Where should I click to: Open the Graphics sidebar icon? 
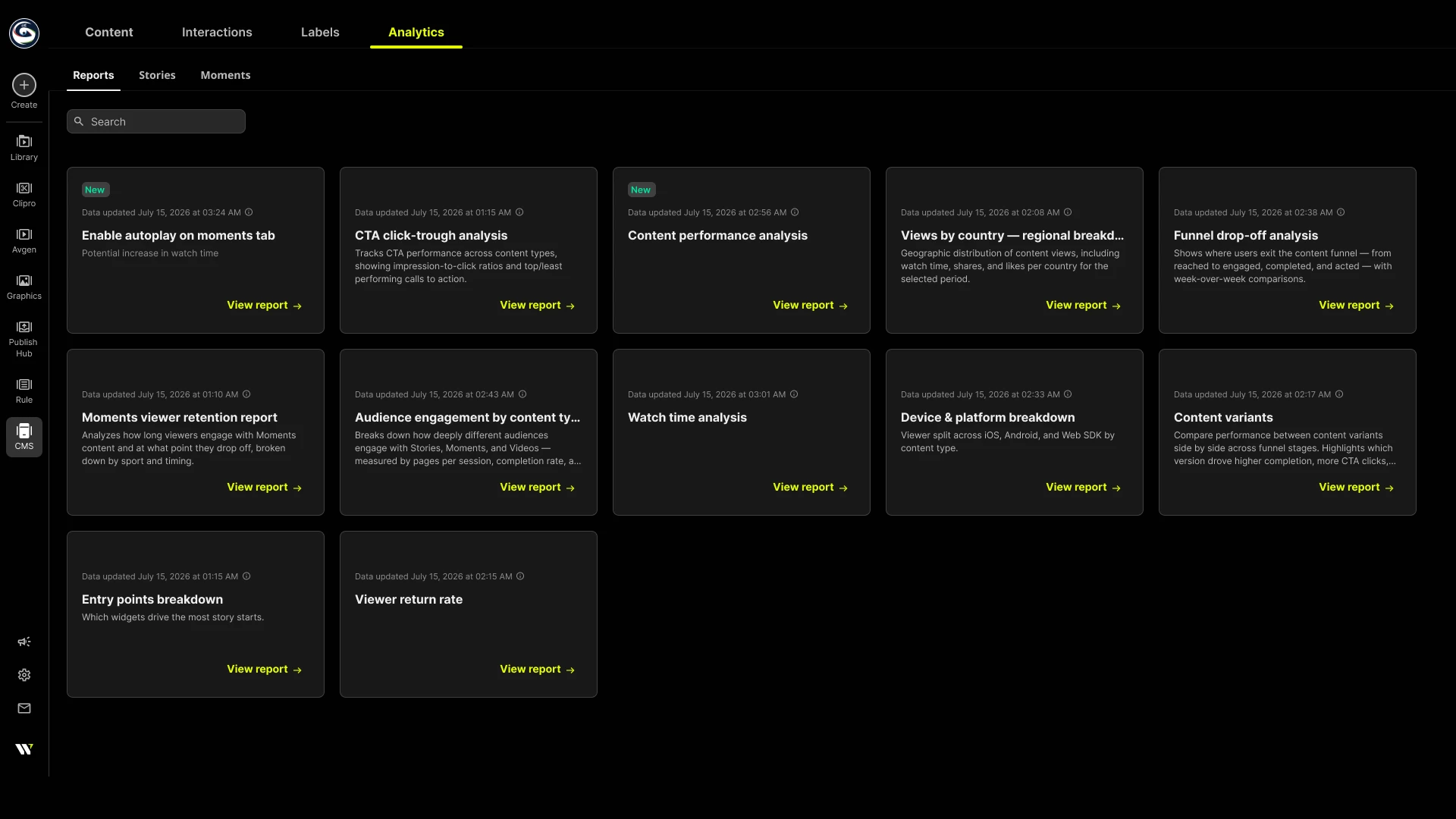tap(24, 281)
